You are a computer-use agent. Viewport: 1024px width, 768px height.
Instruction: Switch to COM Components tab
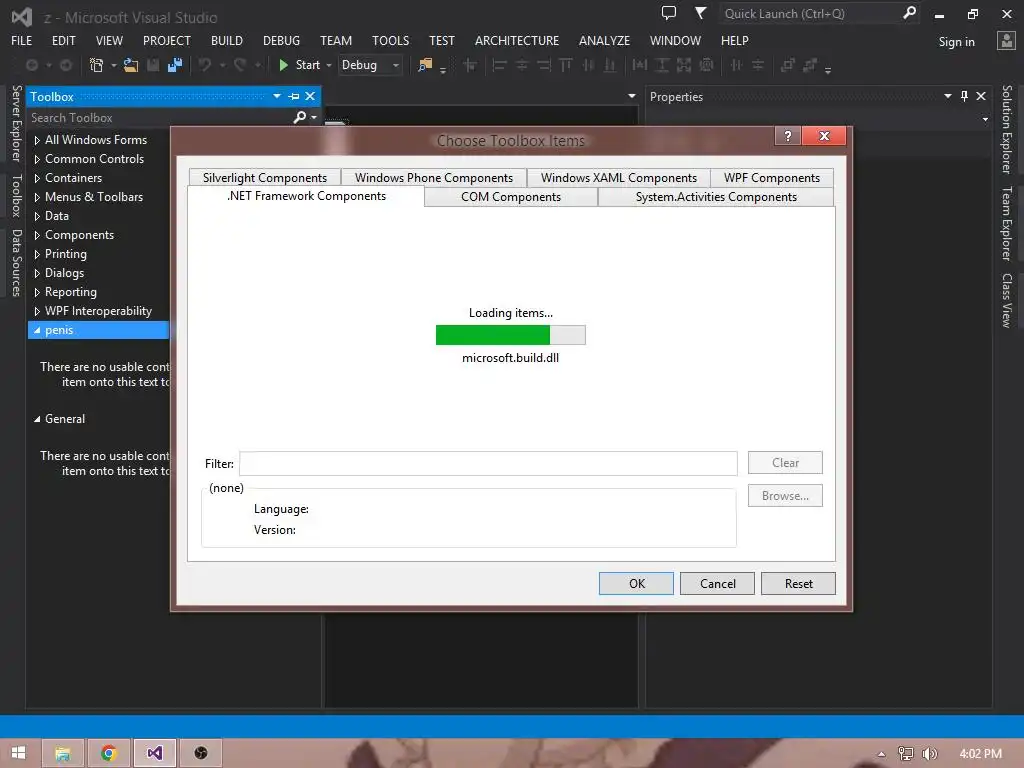click(511, 197)
